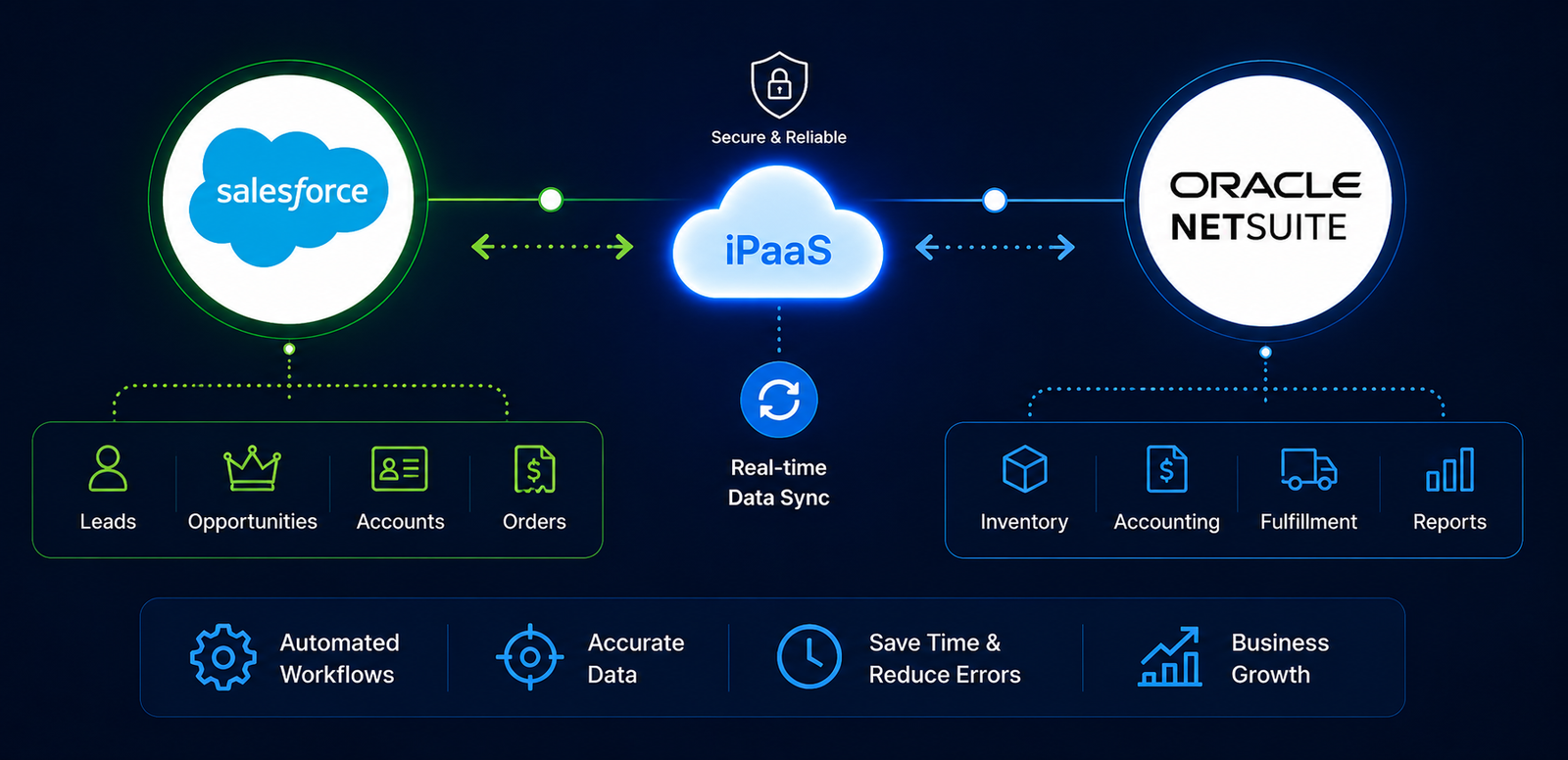This screenshot has width=1568, height=760.
Task: Click the "Business Growth" text
Action: (1280, 658)
